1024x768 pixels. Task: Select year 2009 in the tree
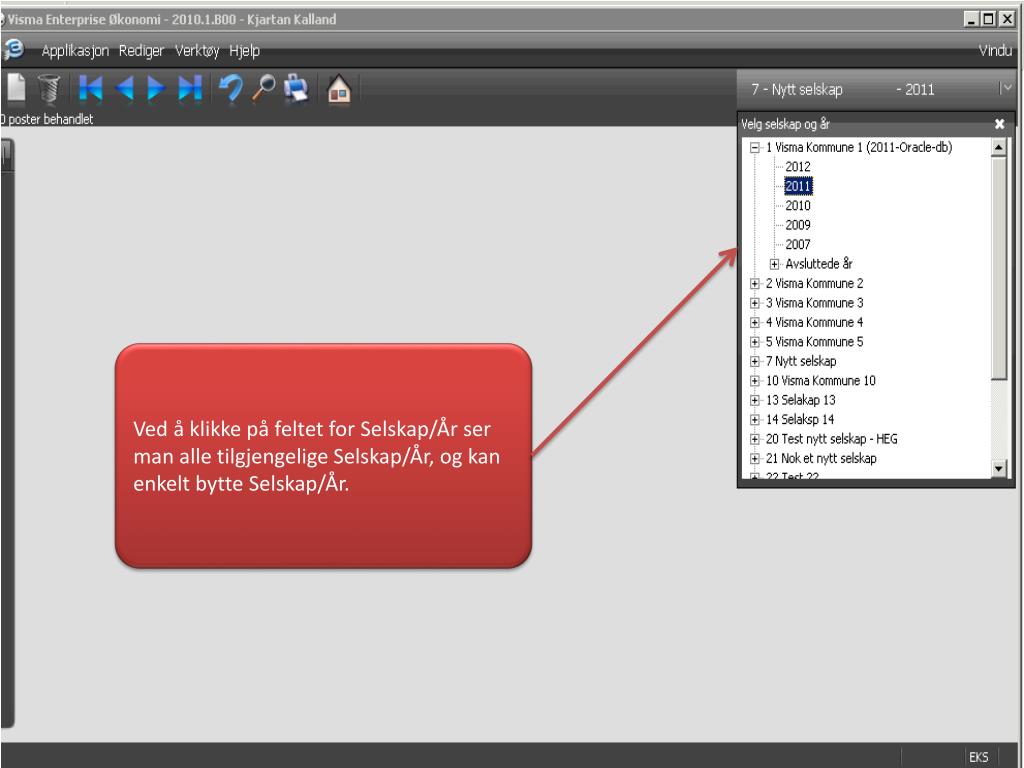pyautogui.click(x=797, y=225)
